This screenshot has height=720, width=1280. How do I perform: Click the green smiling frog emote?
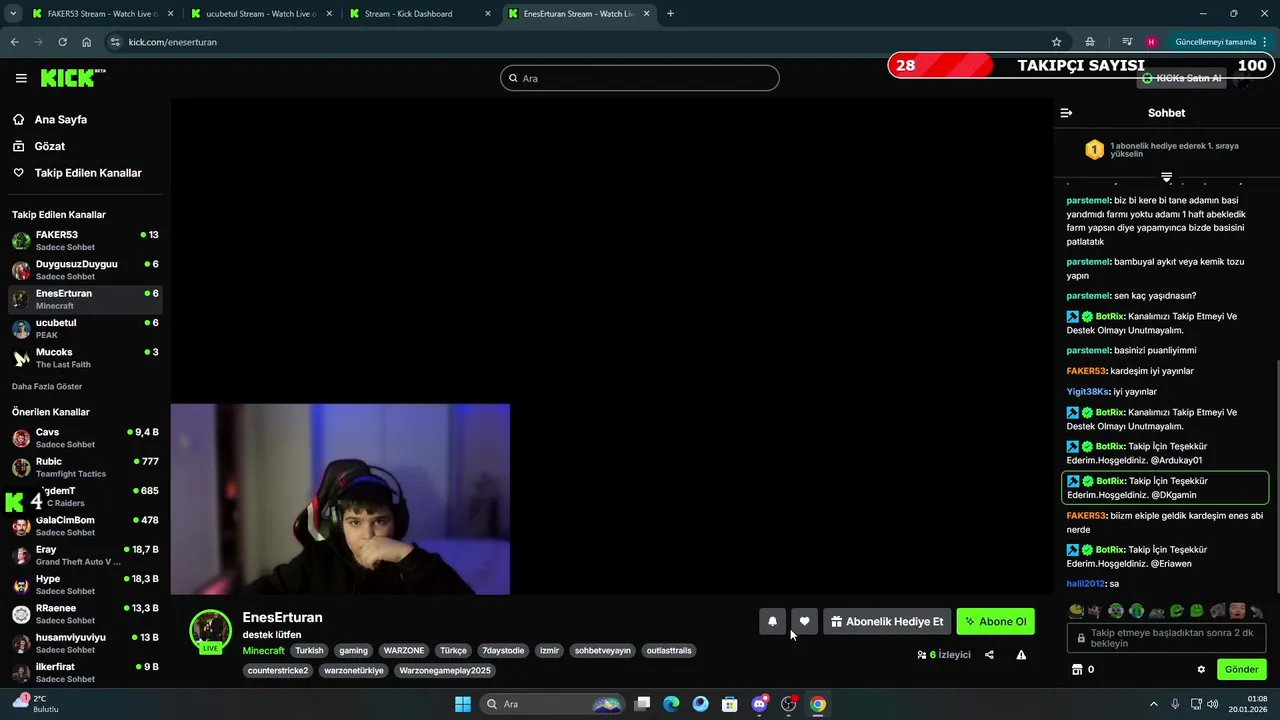1196,611
